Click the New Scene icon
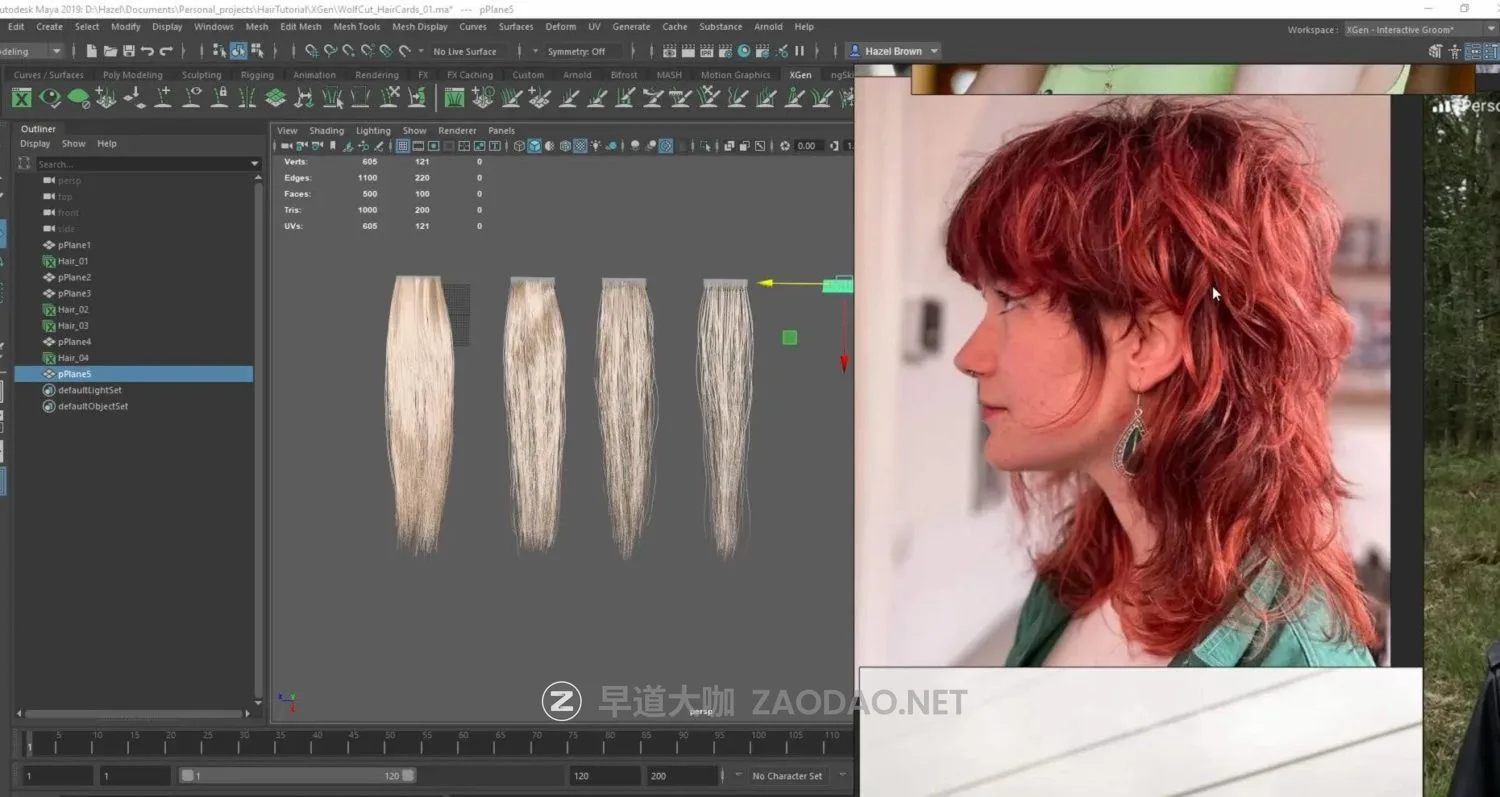The width and height of the screenshot is (1500, 797). 92,51
